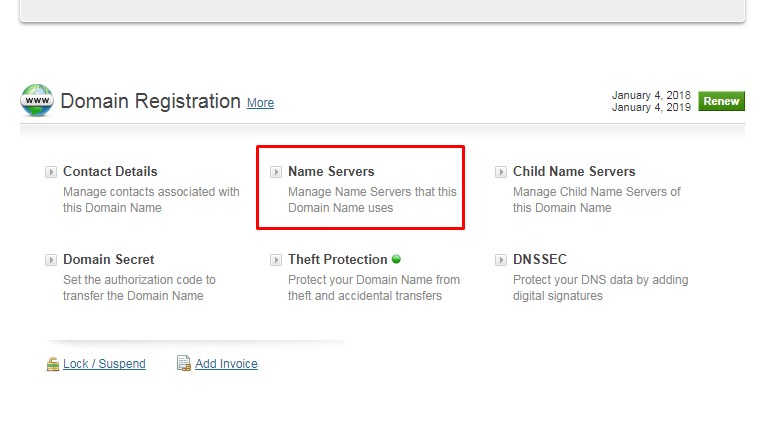This screenshot has width=772, height=429.
Task: Open the Name Servers section title
Action: 331,171
